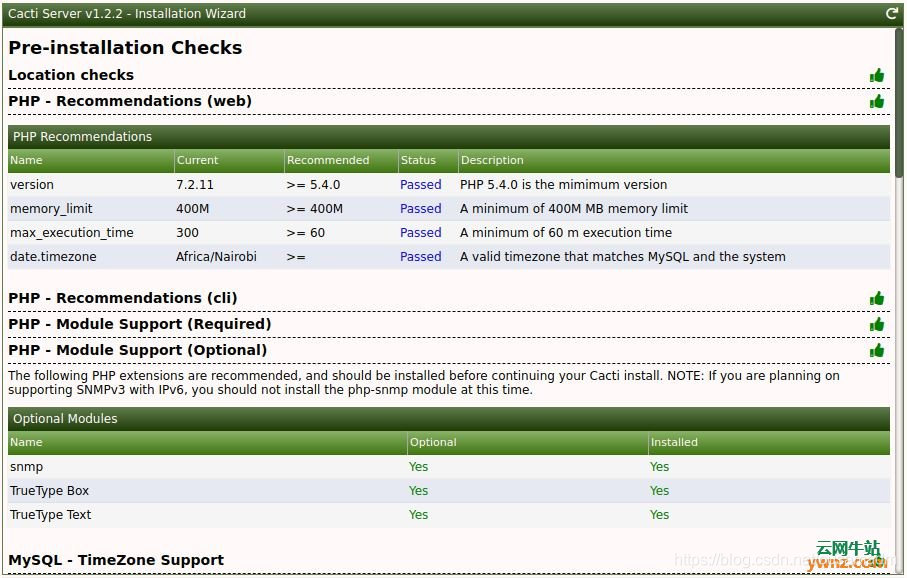Select the TrueType Box module name
The height and width of the screenshot is (578, 907).
pyautogui.click(x=49, y=491)
